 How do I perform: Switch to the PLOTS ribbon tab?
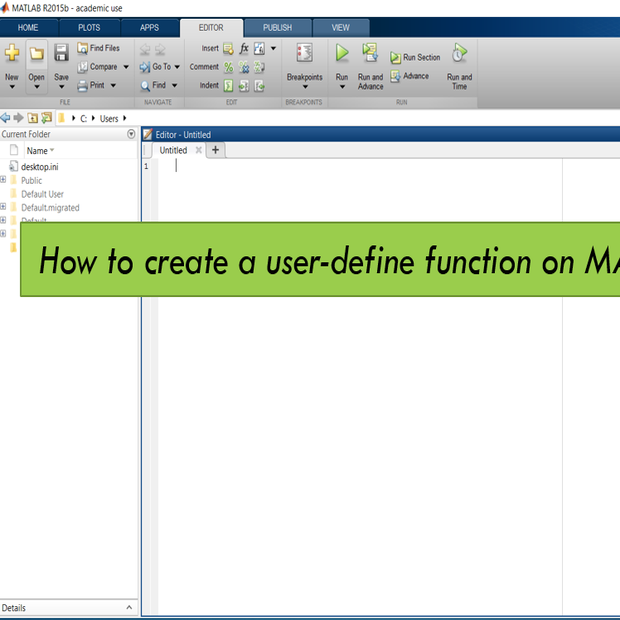89,28
